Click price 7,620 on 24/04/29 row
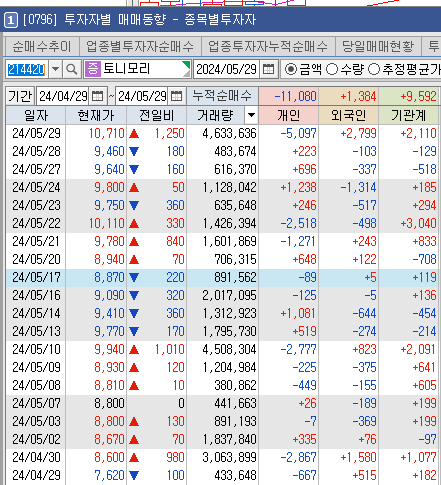This screenshot has width=441, height=485. click(109, 475)
